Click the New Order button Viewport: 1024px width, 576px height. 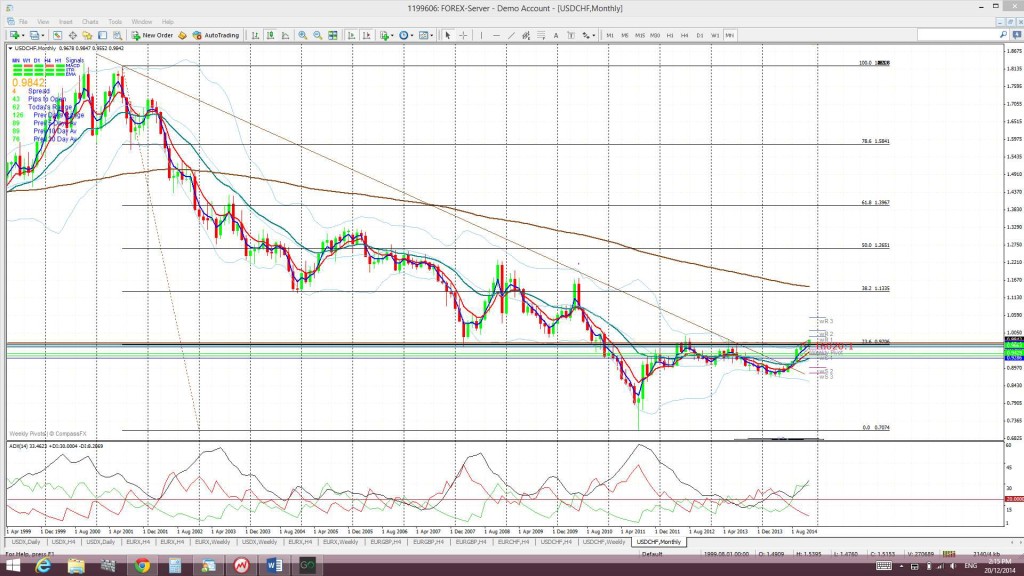[152, 35]
